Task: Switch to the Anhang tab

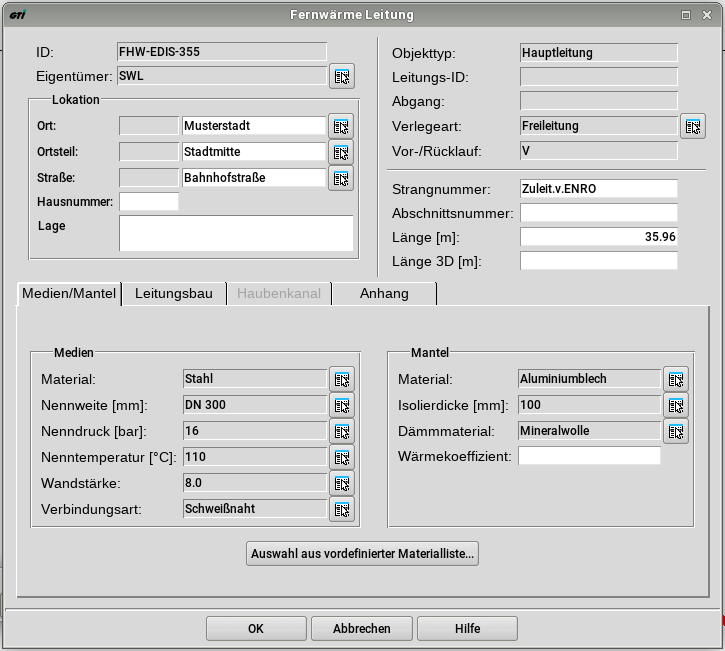Action: [x=384, y=294]
